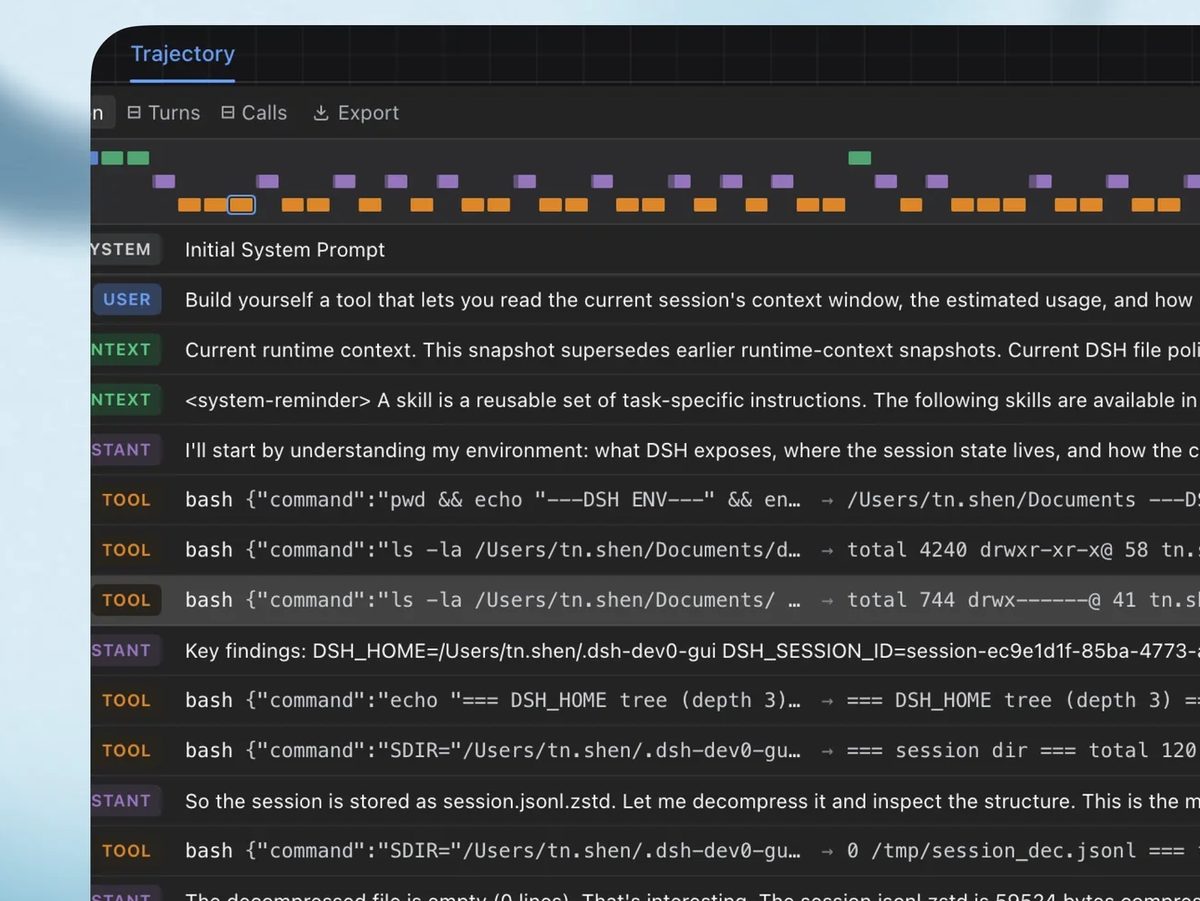Click the USER role badge
Screen dimensions: 1200x901
pyautogui.click(x=127, y=300)
